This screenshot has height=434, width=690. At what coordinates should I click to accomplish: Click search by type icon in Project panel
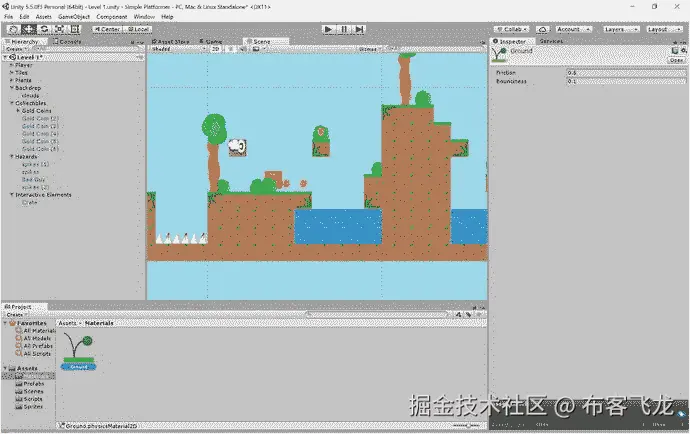459,314
